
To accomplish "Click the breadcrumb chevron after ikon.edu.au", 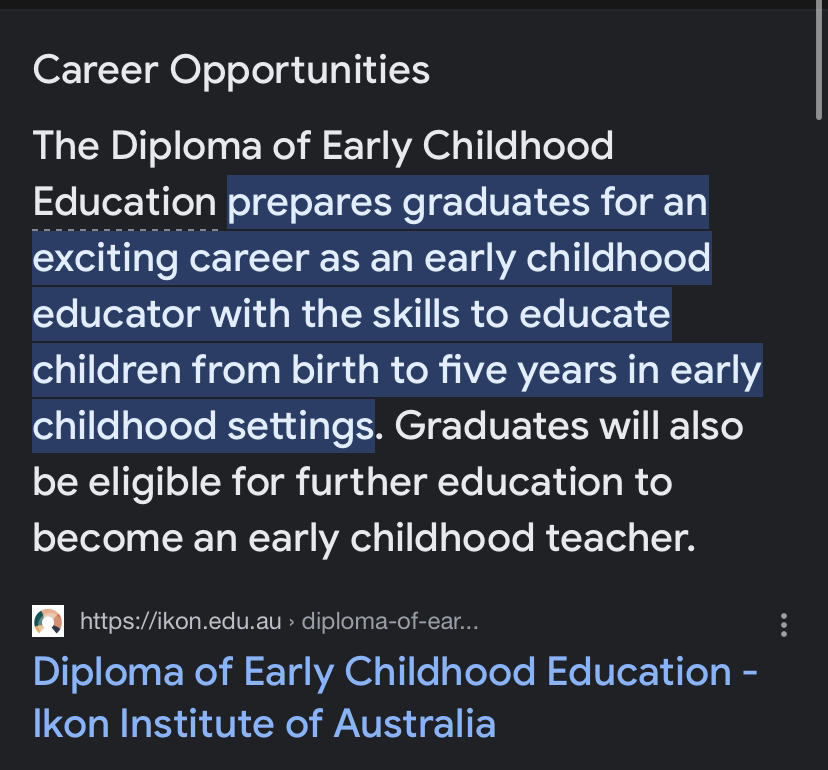I will 291,622.
